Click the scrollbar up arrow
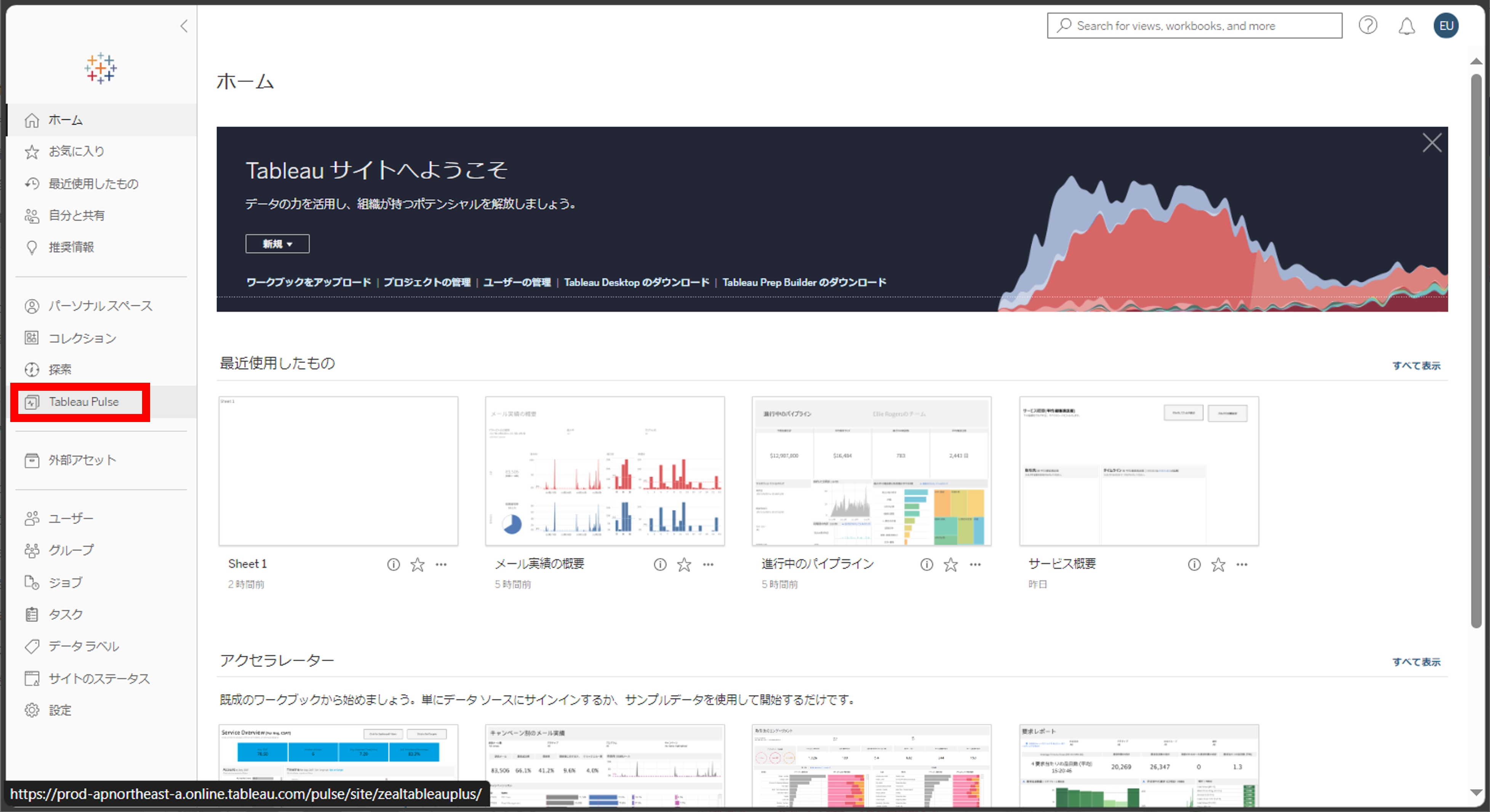Screen dimensions: 1490x812 pyautogui.click(x=1476, y=61)
